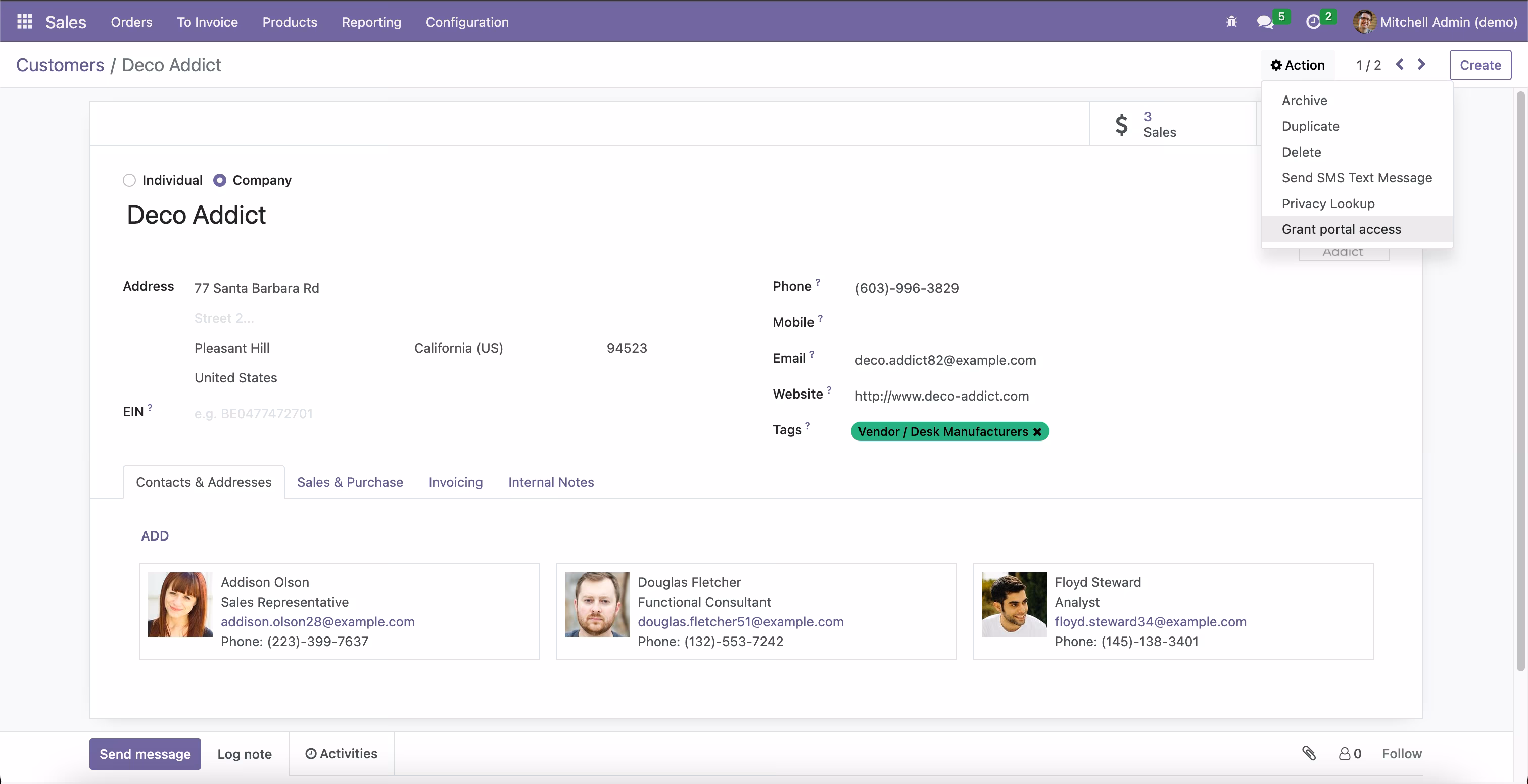Screen dimensions: 1528x784
Task: Select the Company radio button
Action: click(x=219, y=180)
